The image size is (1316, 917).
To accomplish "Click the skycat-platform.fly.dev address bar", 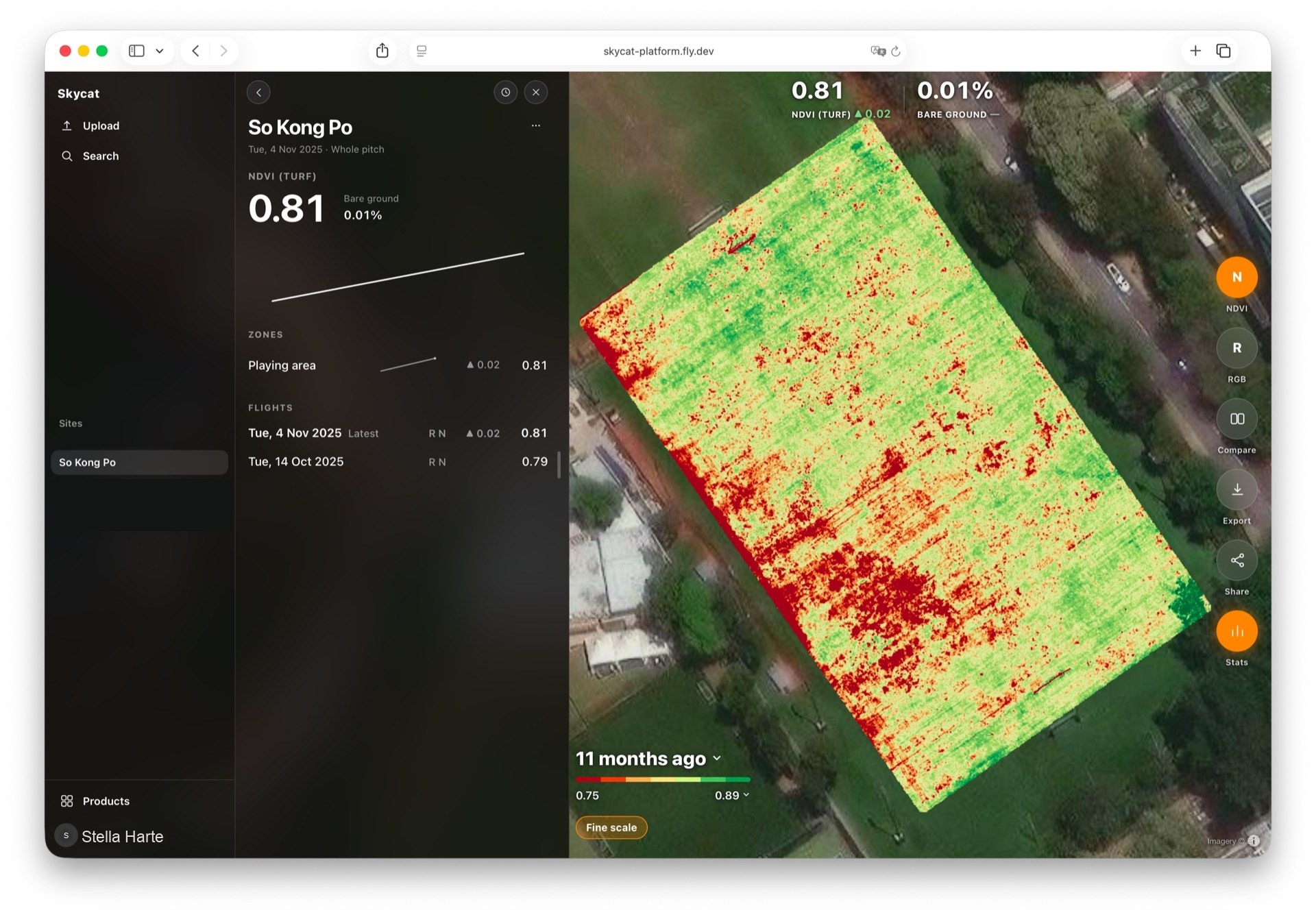I will point(658,51).
